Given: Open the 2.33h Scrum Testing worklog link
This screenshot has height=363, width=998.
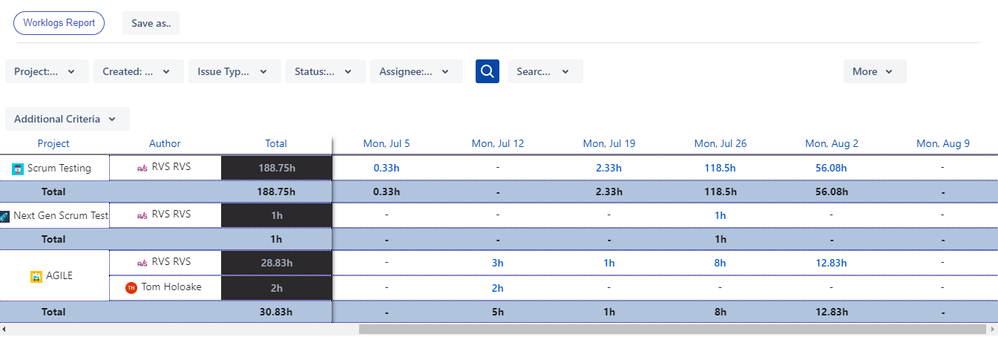Looking at the screenshot, I should pyautogui.click(x=609, y=168).
